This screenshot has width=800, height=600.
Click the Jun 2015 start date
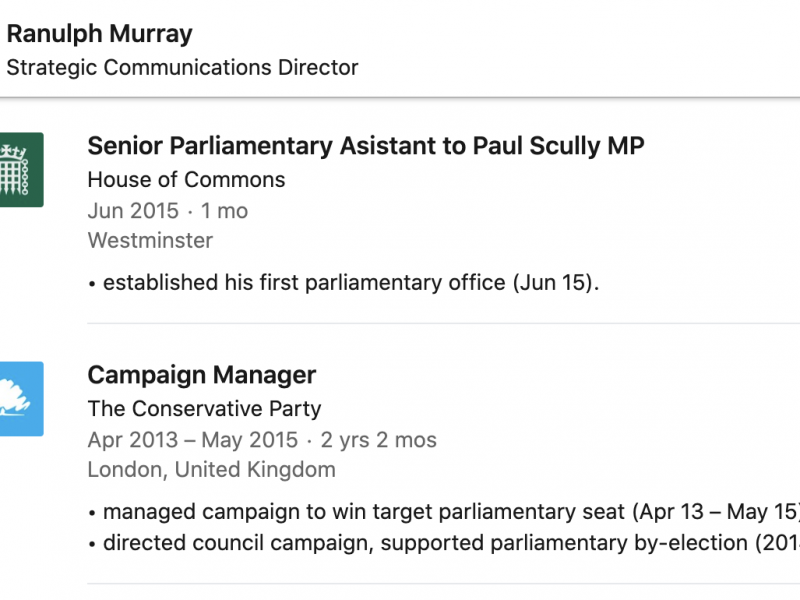133,211
